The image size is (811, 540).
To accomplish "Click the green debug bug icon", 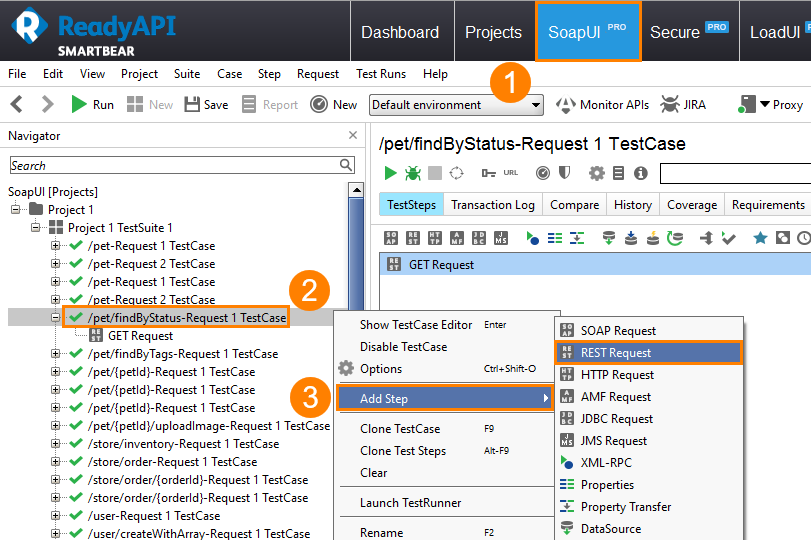I will click(413, 173).
